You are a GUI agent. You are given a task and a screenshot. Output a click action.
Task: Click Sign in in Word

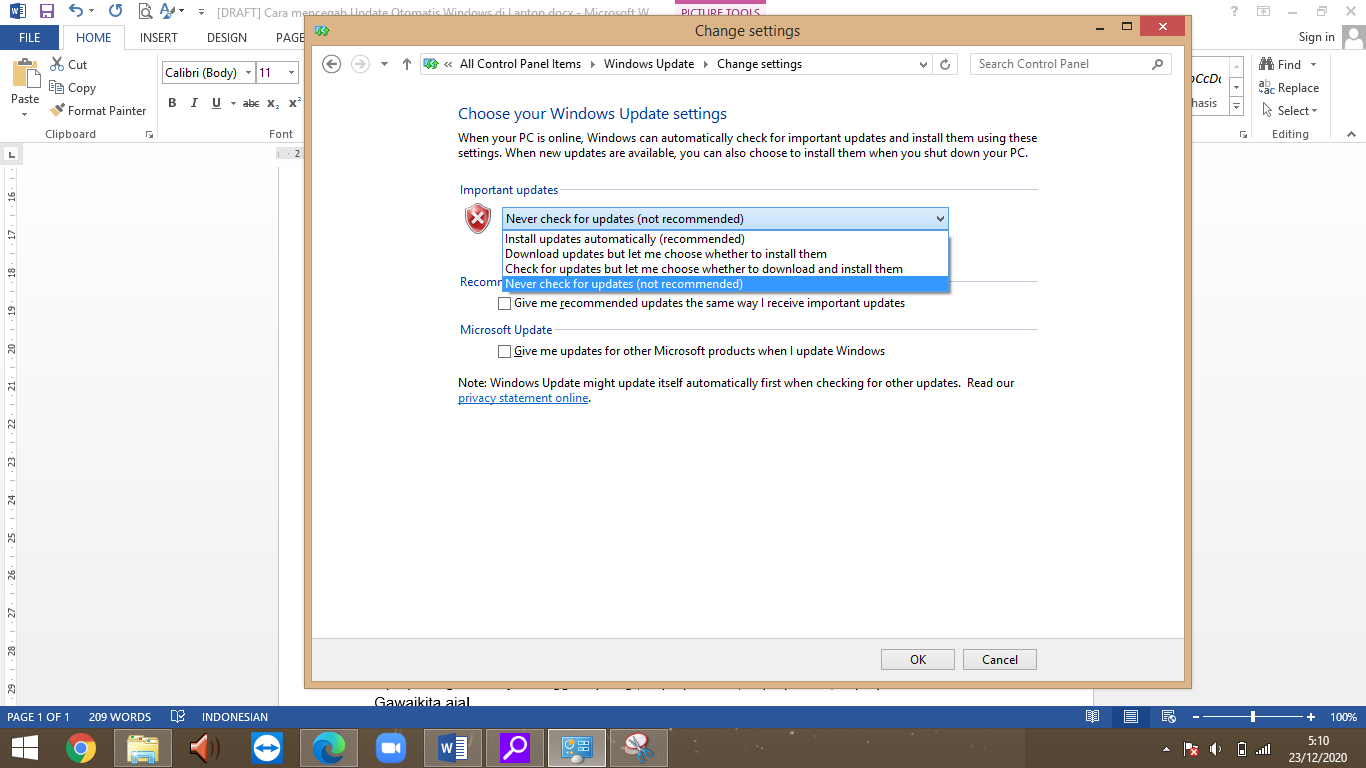point(1316,37)
